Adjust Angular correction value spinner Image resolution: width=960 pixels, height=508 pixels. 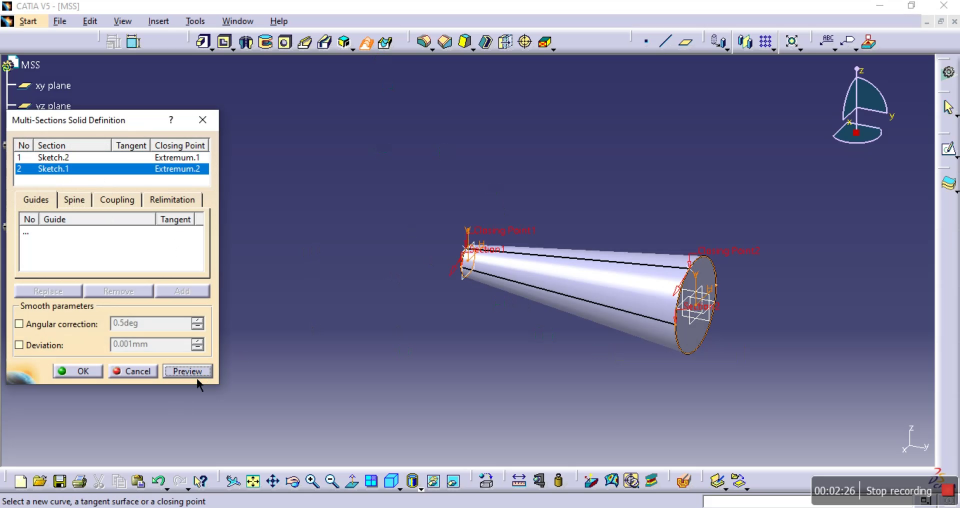(x=197, y=323)
